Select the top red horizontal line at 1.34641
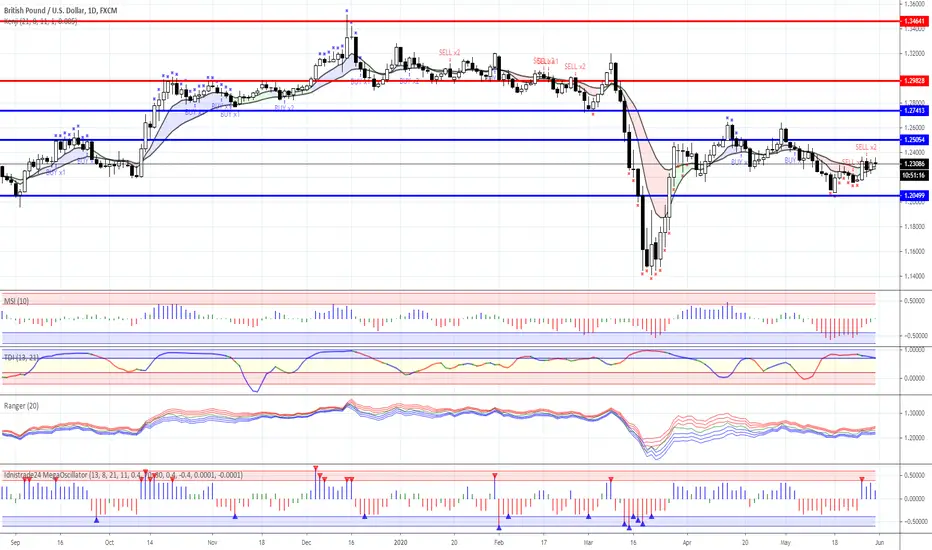Image resolution: width=932 pixels, height=550 pixels. (x=449, y=21)
